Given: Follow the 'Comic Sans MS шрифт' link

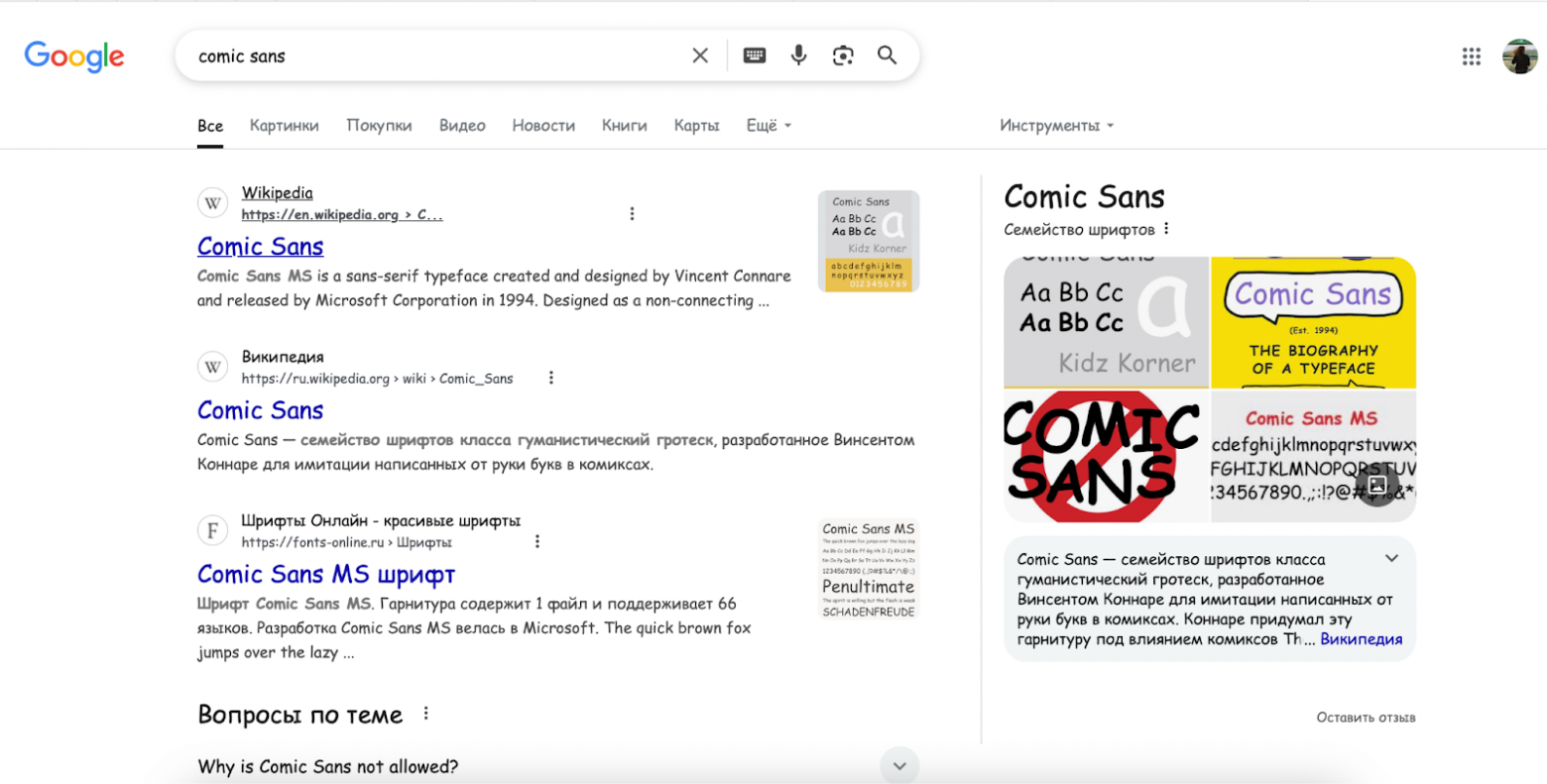Looking at the screenshot, I should [x=326, y=574].
